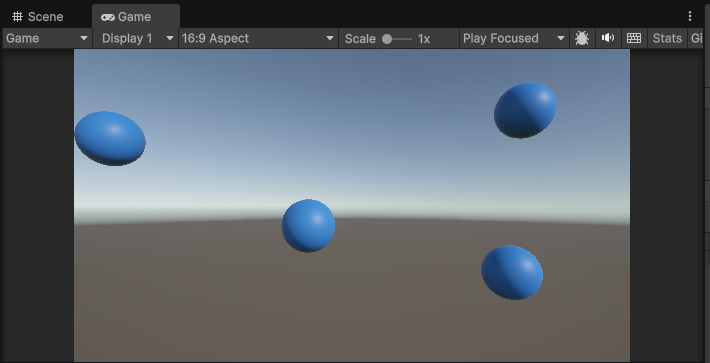Switch to the Scene tab

coord(38,17)
